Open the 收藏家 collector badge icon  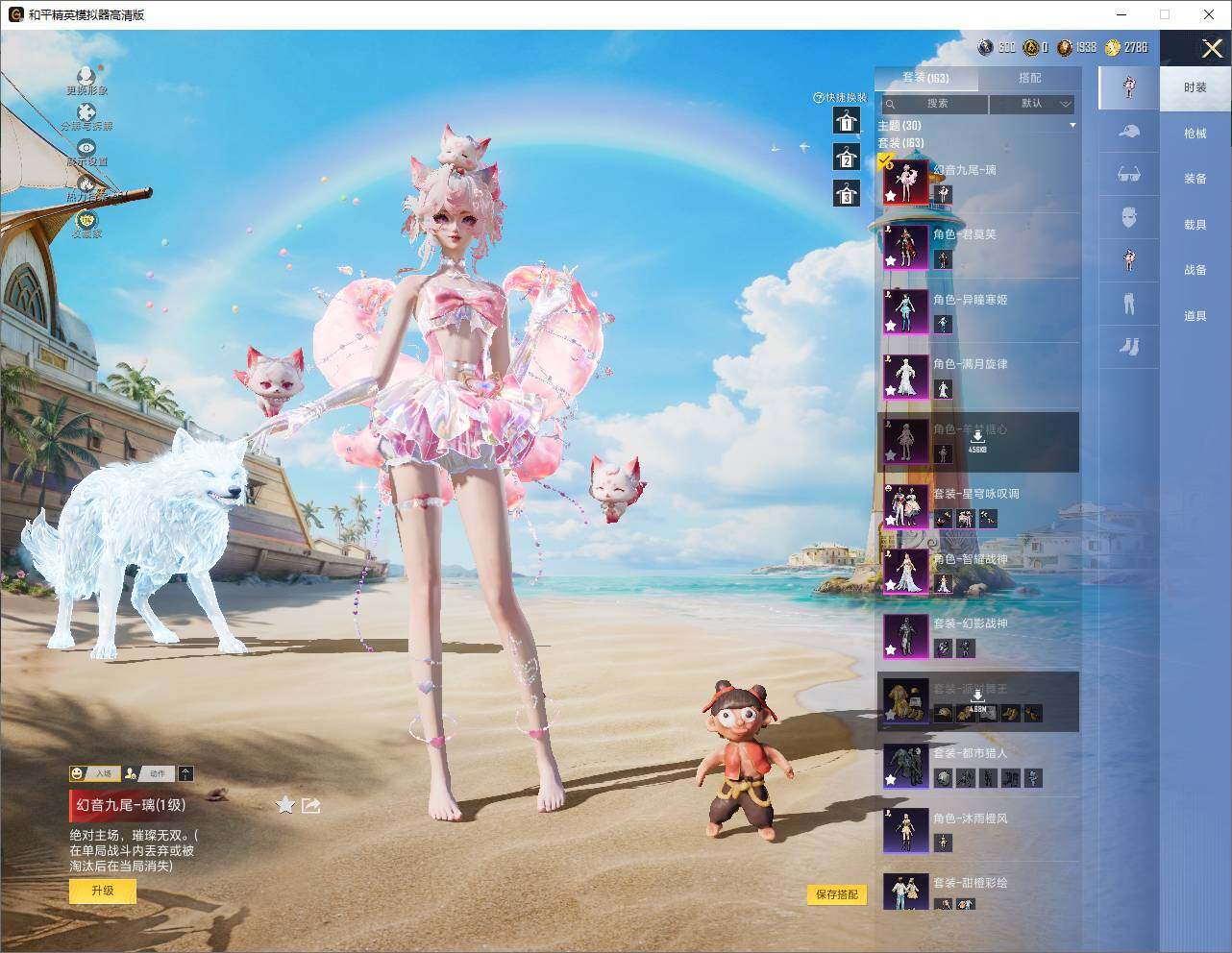86,219
